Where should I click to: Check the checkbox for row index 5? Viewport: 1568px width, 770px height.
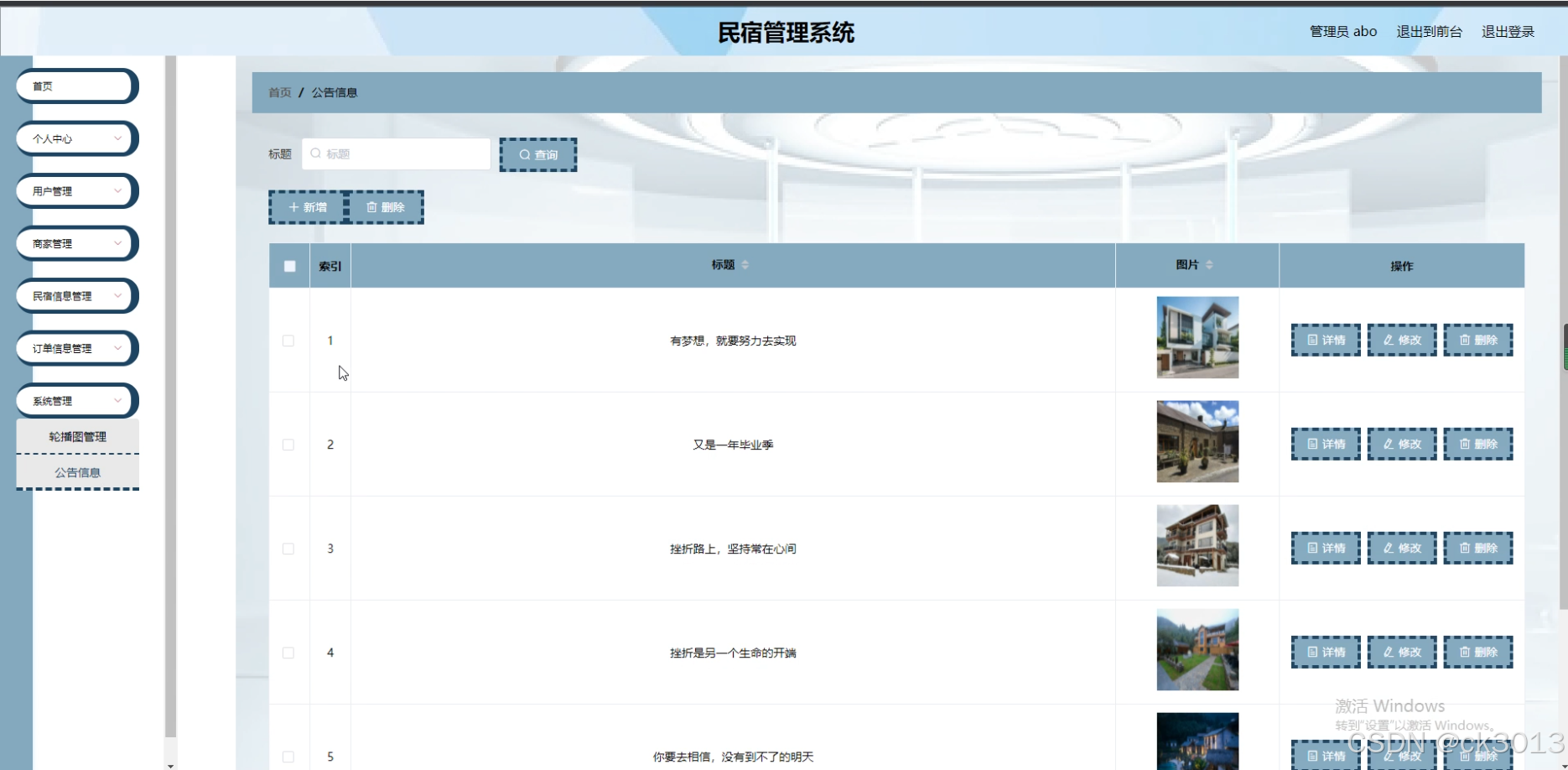(288, 757)
